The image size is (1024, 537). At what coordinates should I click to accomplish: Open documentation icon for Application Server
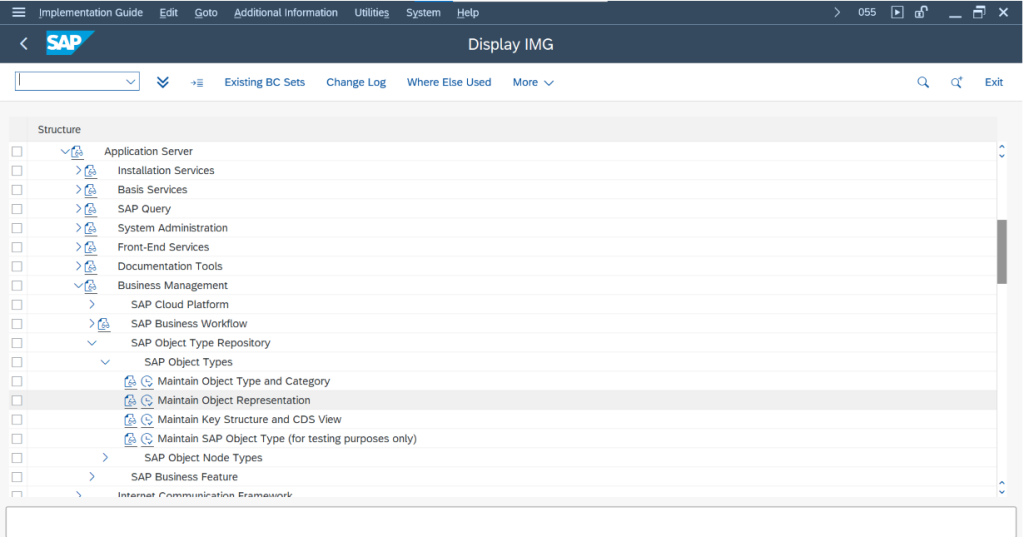coord(77,152)
